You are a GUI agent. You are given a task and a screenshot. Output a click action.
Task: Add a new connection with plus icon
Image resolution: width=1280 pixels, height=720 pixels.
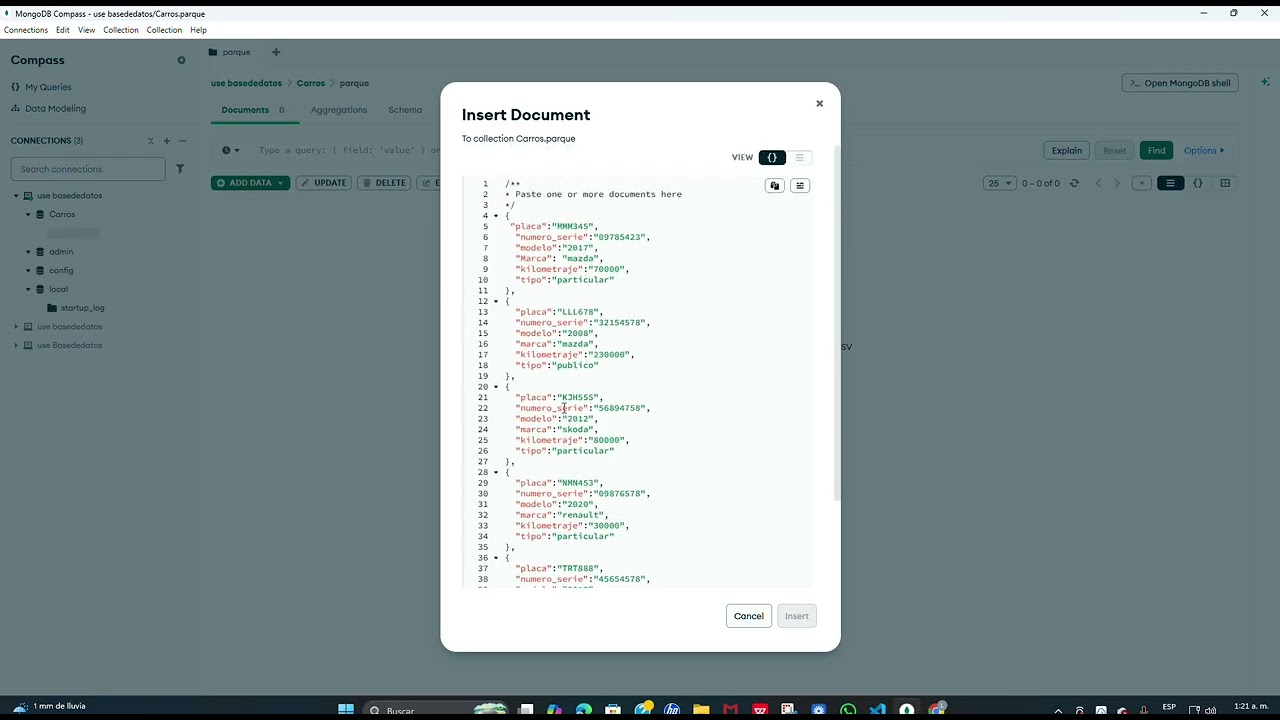pos(167,141)
